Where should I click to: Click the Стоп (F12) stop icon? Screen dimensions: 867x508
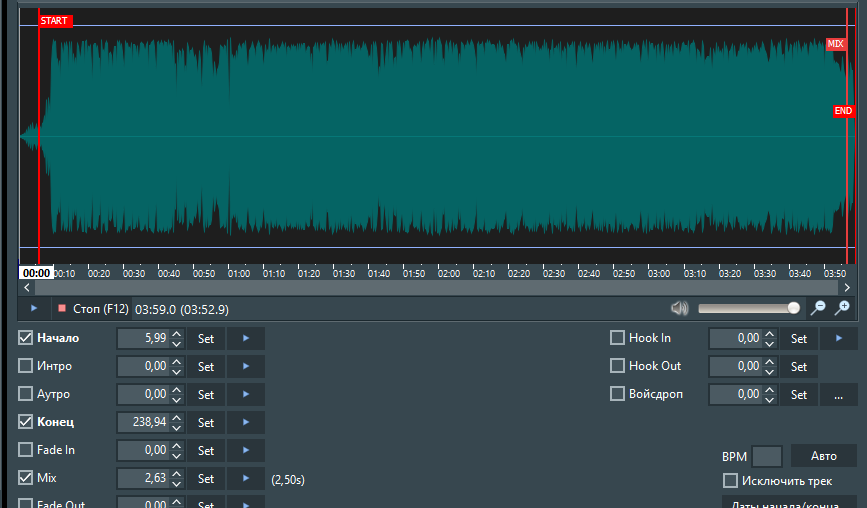click(62, 309)
